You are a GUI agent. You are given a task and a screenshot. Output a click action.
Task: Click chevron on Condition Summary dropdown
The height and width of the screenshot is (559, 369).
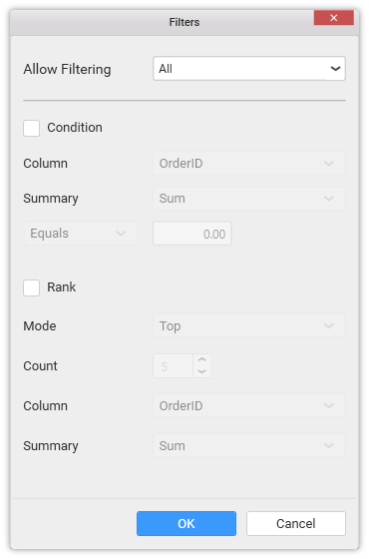[328, 199]
